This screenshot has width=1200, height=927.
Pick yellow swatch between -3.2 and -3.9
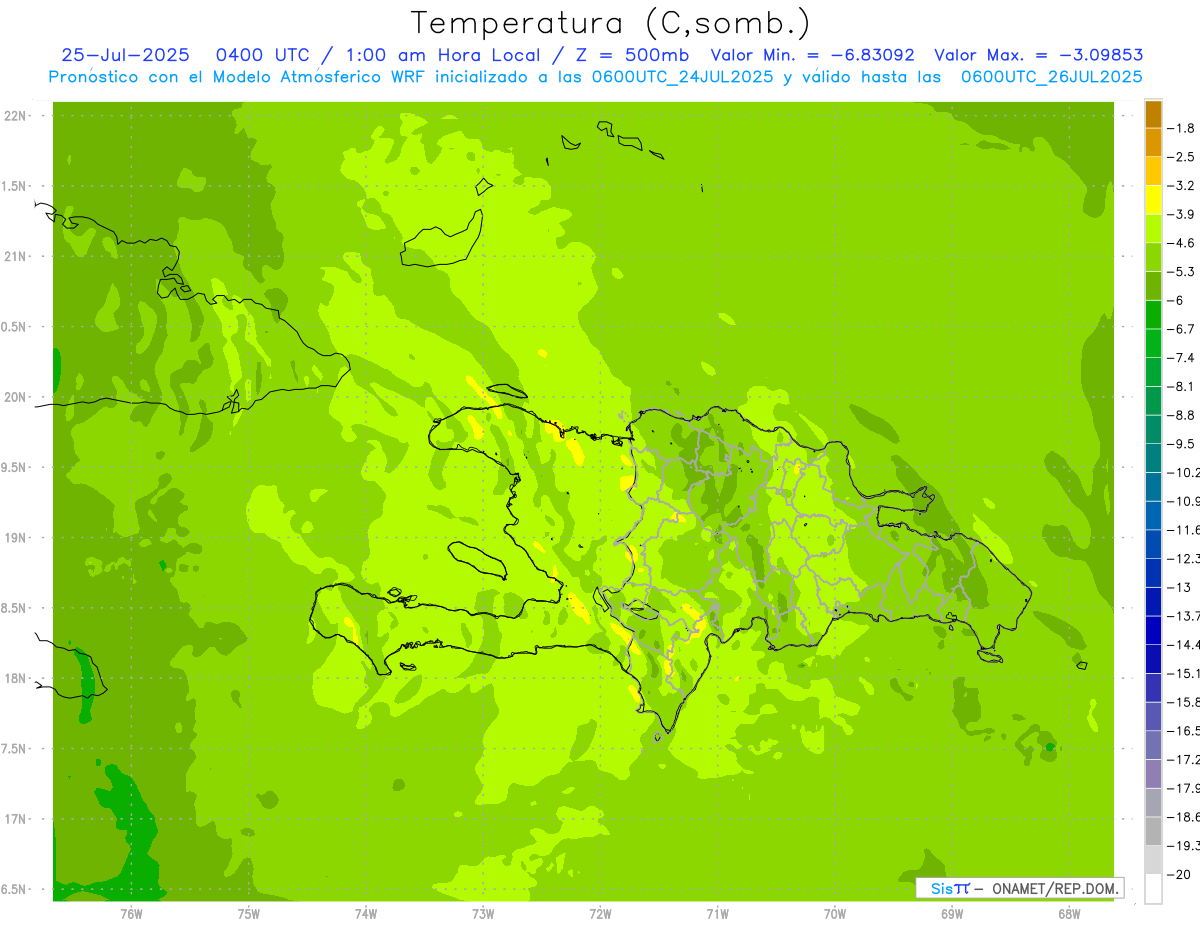[1153, 200]
